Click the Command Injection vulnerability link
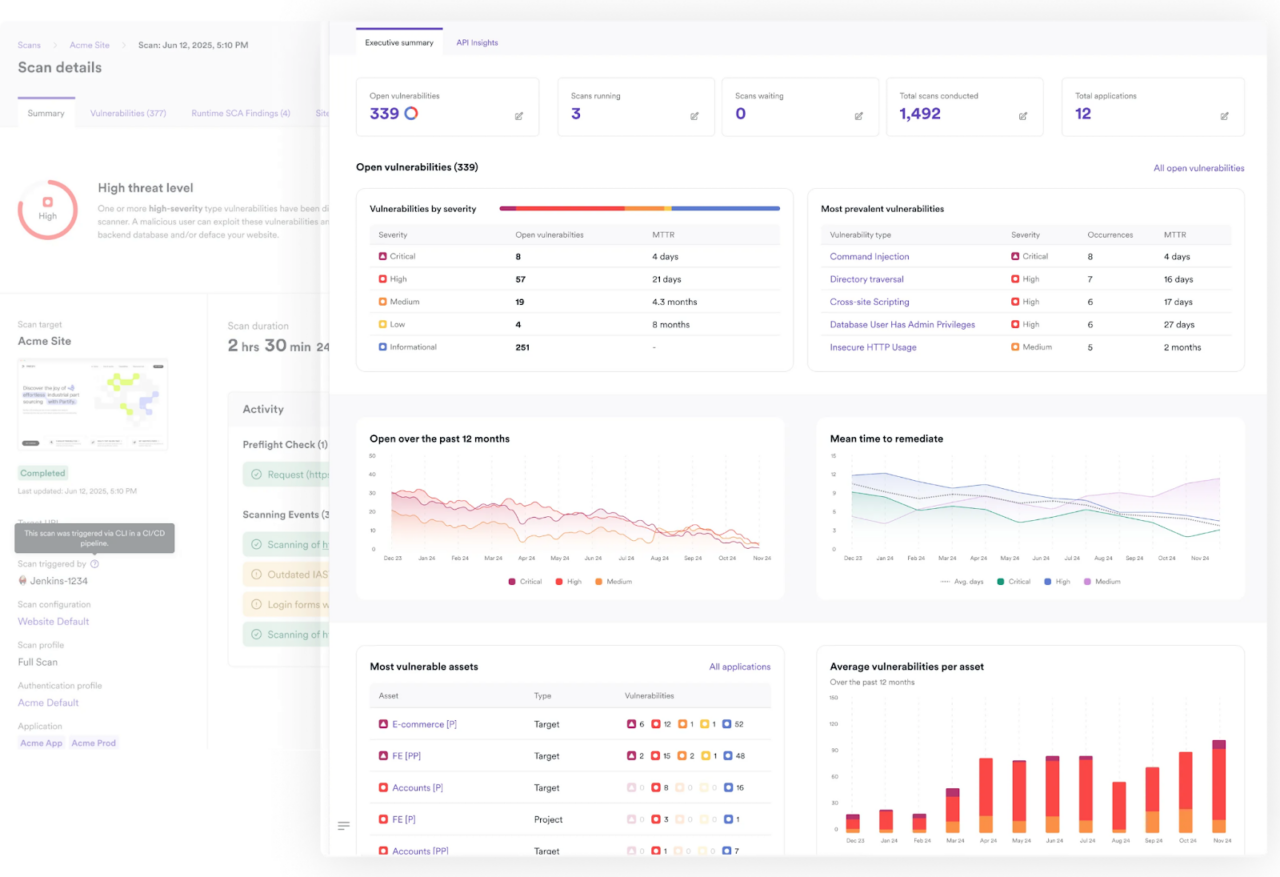The width and height of the screenshot is (1280, 877). (x=869, y=257)
